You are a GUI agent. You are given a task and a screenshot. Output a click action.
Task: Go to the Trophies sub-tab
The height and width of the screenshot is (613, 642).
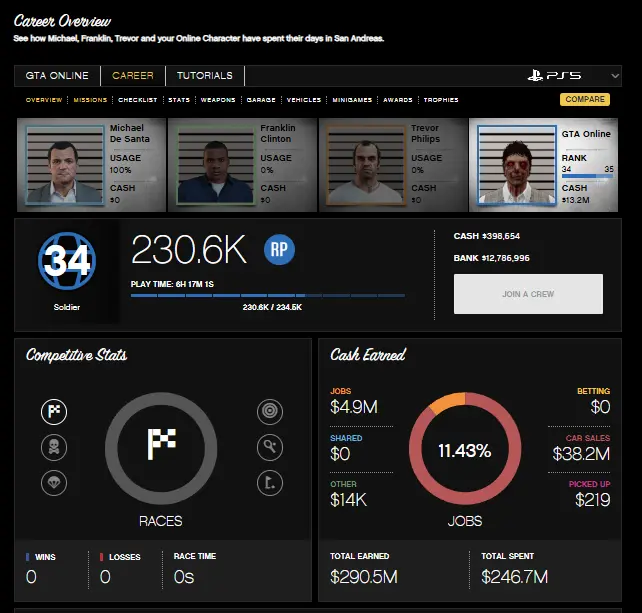tap(441, 100)
